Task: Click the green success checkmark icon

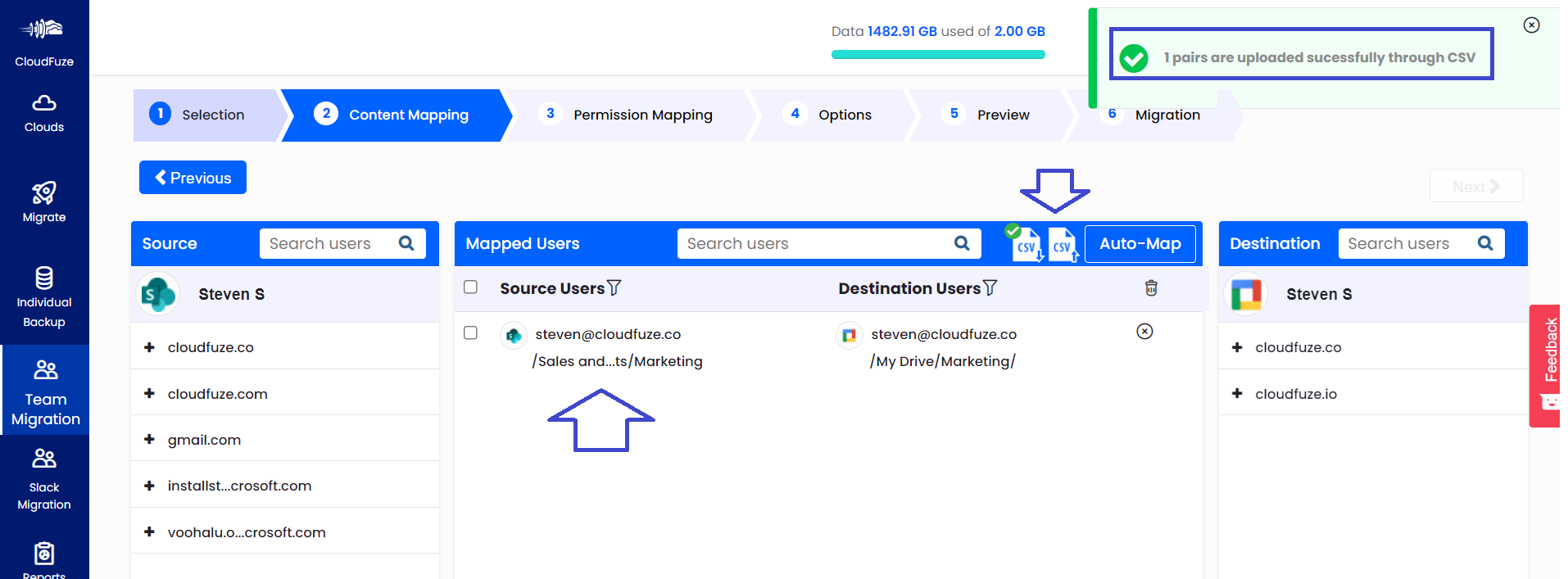Action: [1134, 58]
